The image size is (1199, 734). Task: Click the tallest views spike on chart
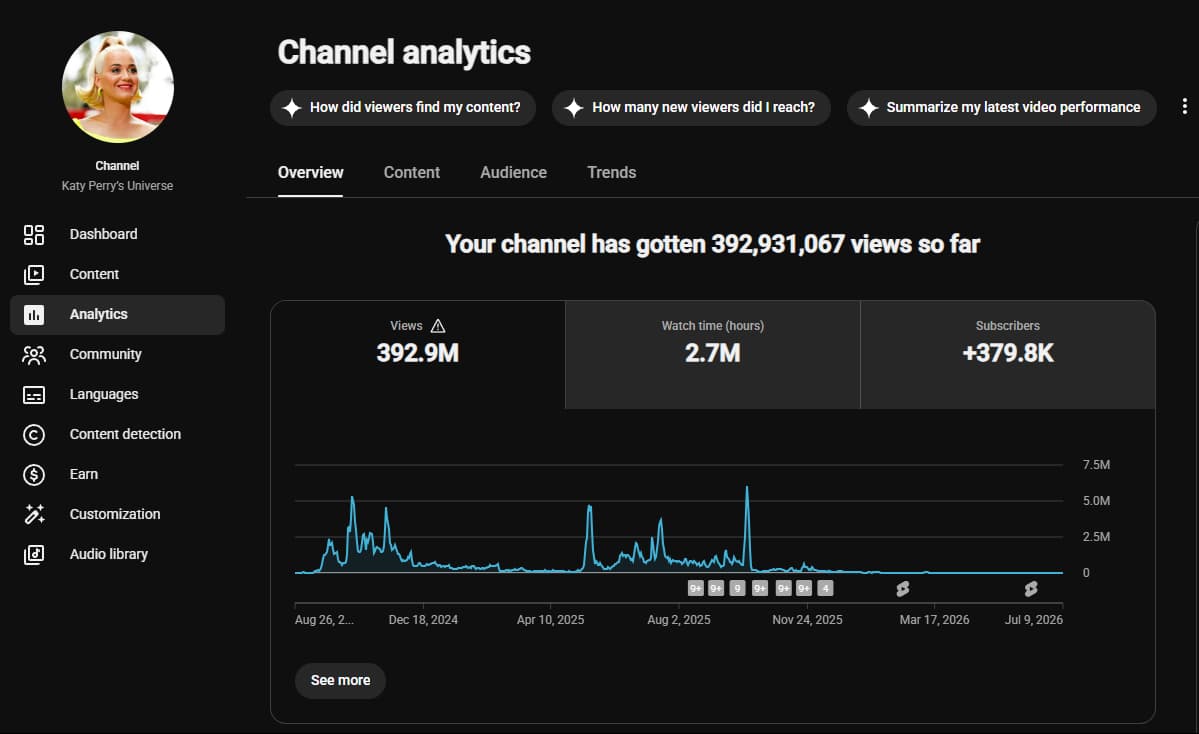tap(747, 528)
